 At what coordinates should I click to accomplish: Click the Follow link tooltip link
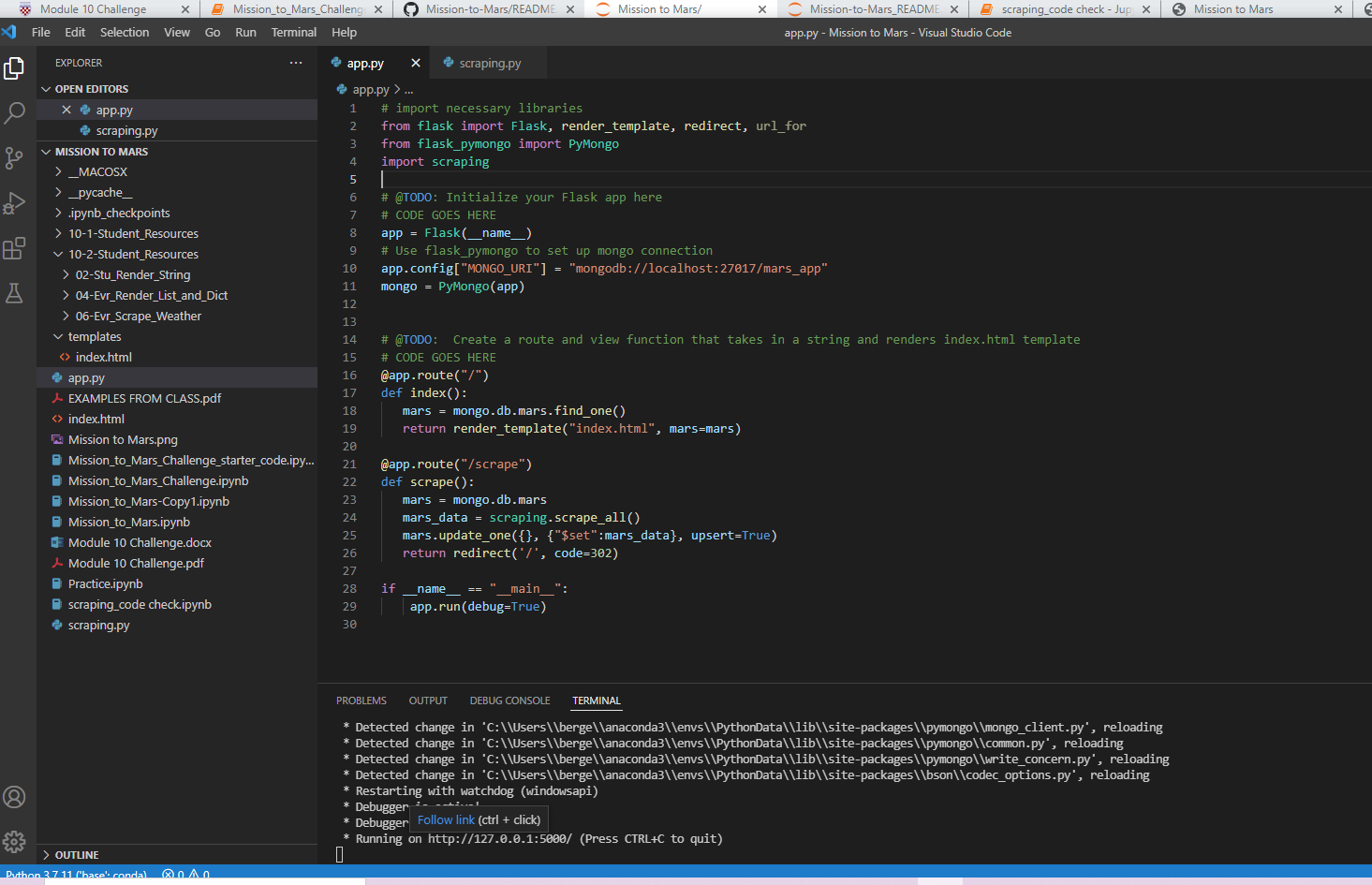pos(446,820)
